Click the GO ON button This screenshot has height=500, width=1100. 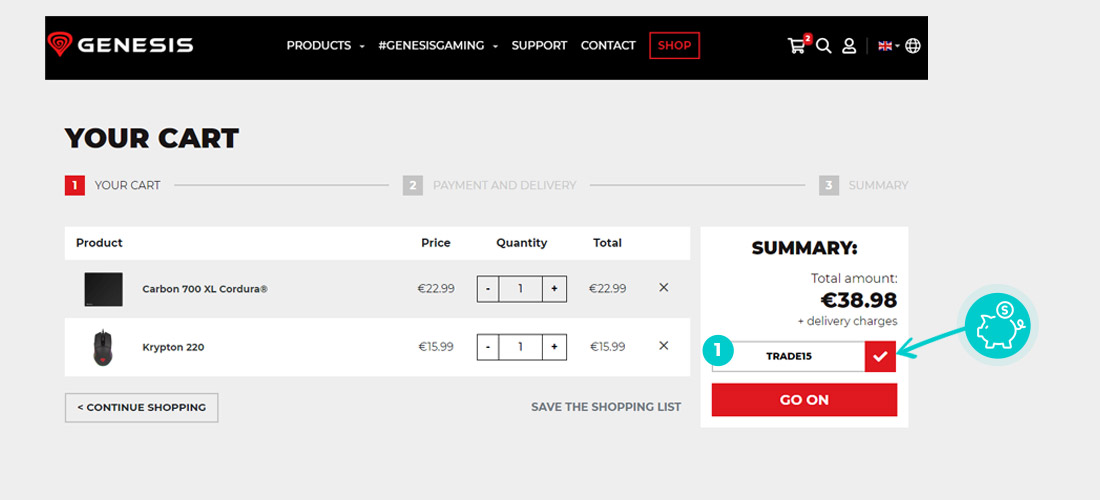click(x=804, y=400)
